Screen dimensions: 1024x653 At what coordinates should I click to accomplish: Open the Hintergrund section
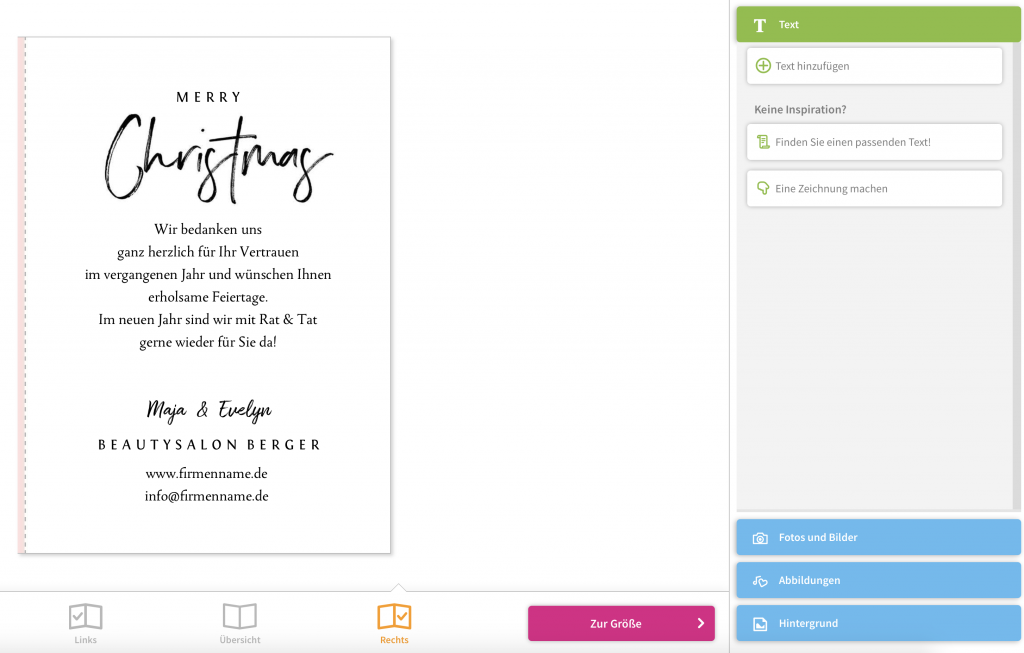[878, 623]
